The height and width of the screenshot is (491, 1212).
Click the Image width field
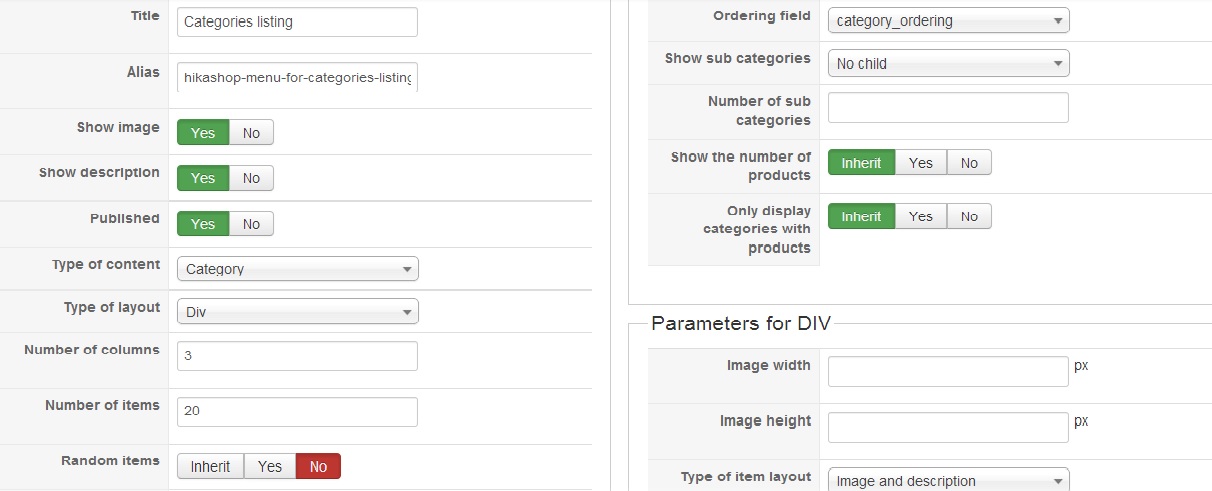(x=948, y=372)
